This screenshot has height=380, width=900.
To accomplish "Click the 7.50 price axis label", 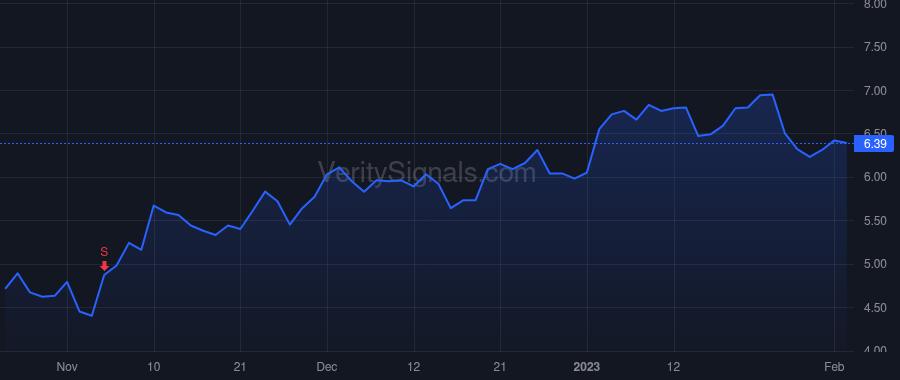I will (x=875, y=47).
